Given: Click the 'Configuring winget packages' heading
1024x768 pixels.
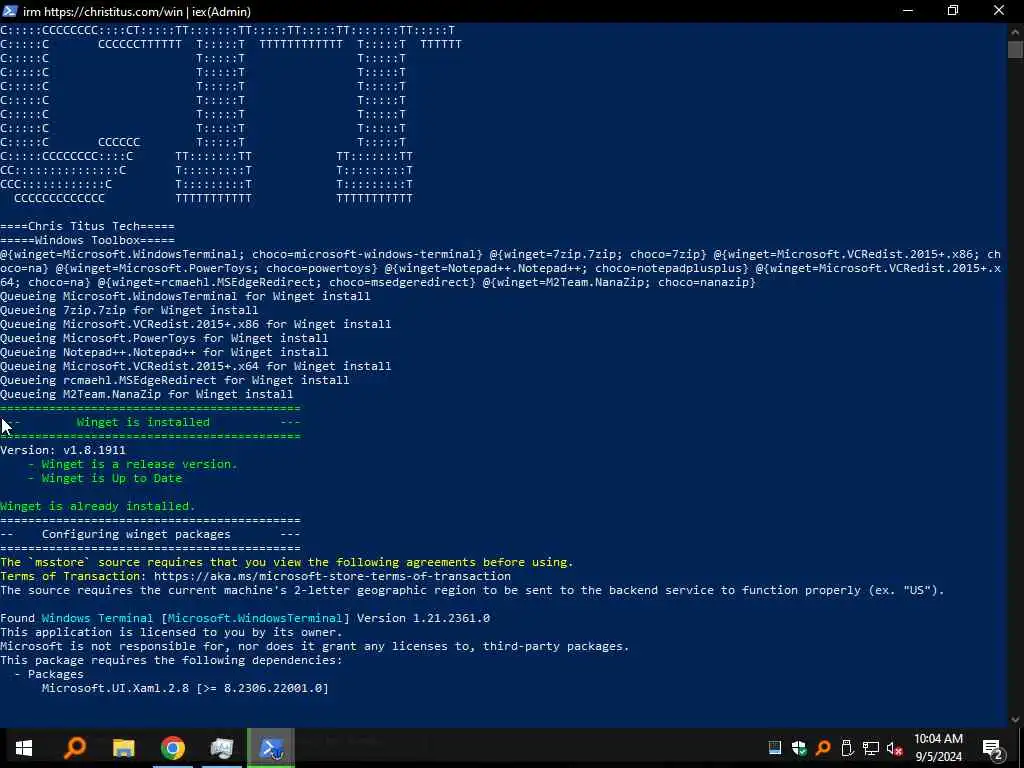Looking at the screenshot, I should (136, 534).
